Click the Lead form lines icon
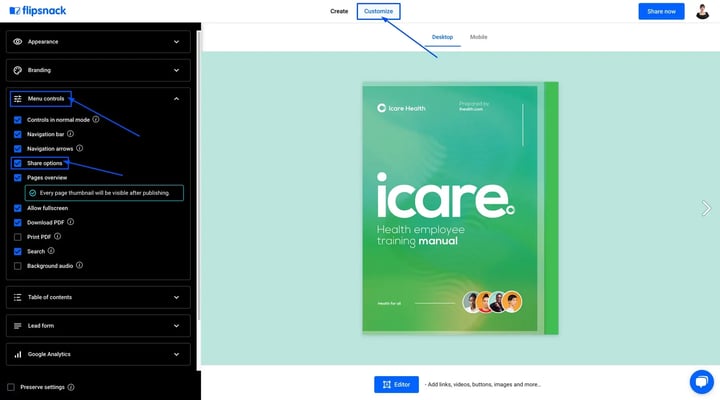This screenshot has height=400, width=720. pyautogui.click(x=17, y=326)
